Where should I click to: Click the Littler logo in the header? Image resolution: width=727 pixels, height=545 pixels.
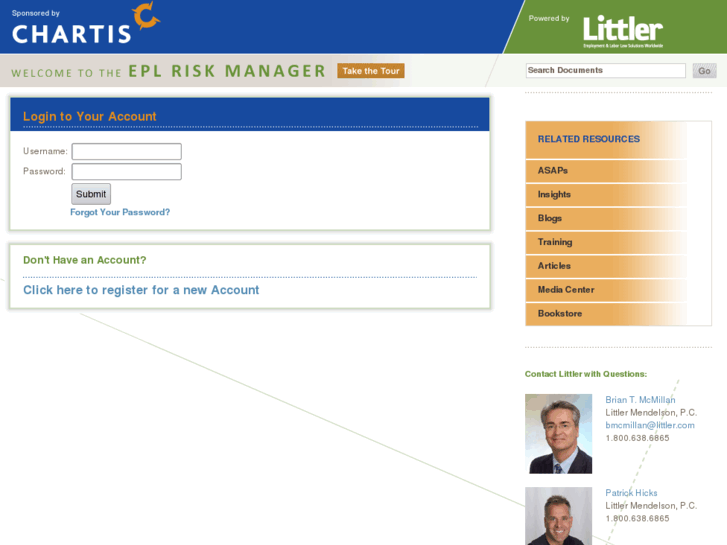click(623, 31)
